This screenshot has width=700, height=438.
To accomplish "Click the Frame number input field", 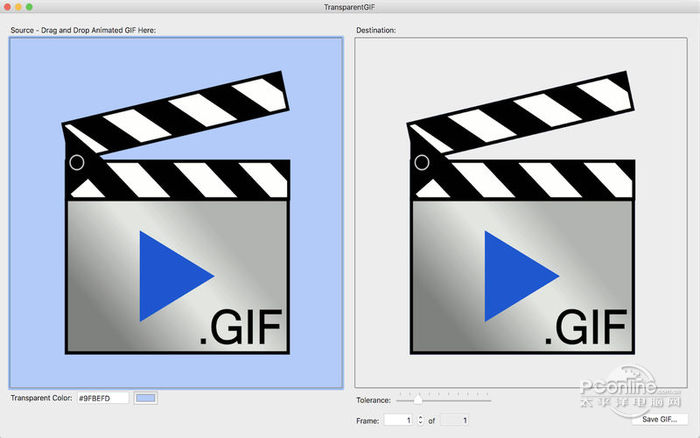I will click(398, 420).
